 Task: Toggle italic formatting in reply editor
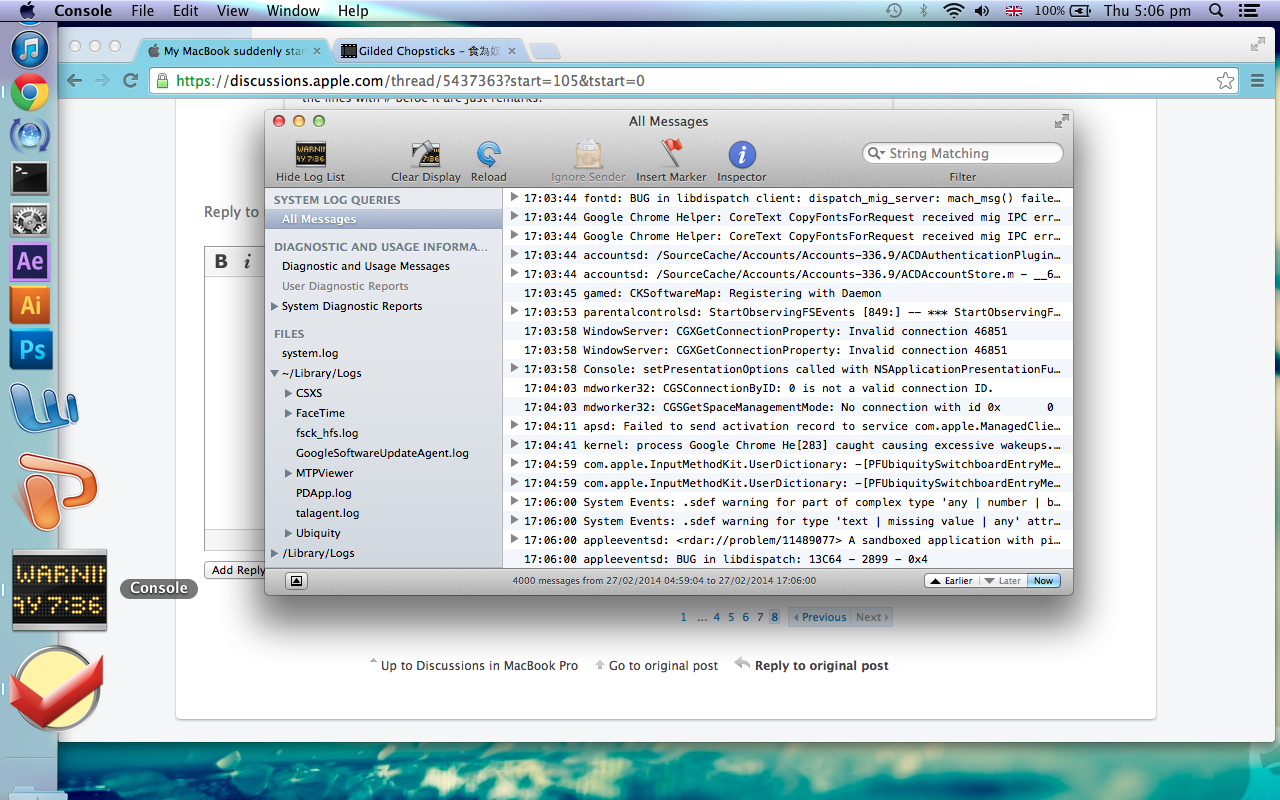(x=247, y=262)
